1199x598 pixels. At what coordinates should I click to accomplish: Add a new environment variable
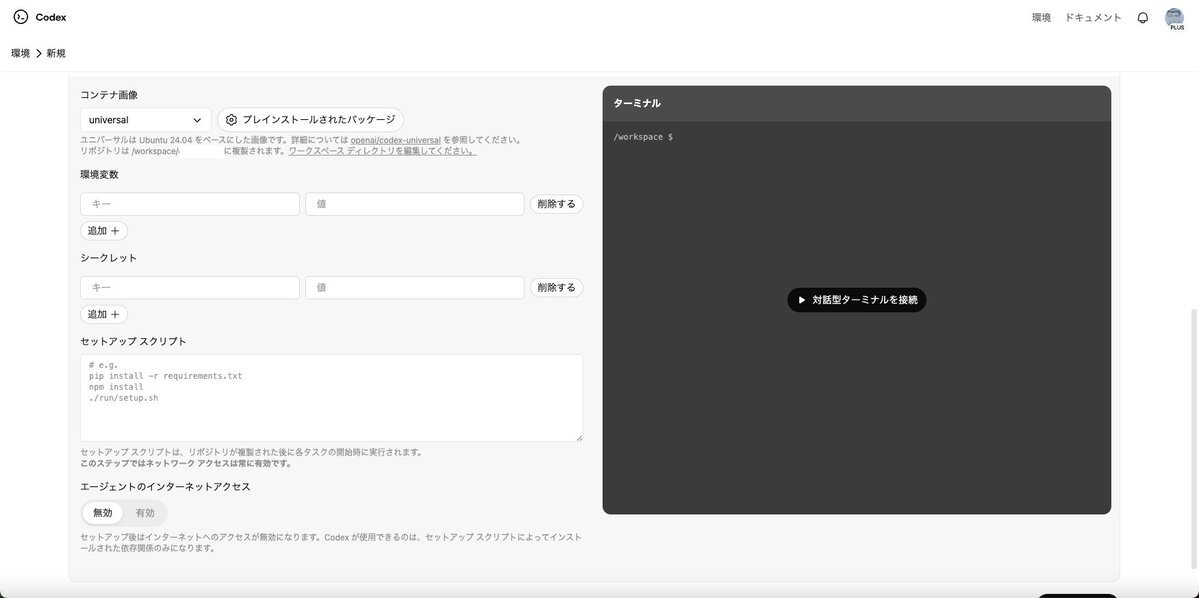104,231
